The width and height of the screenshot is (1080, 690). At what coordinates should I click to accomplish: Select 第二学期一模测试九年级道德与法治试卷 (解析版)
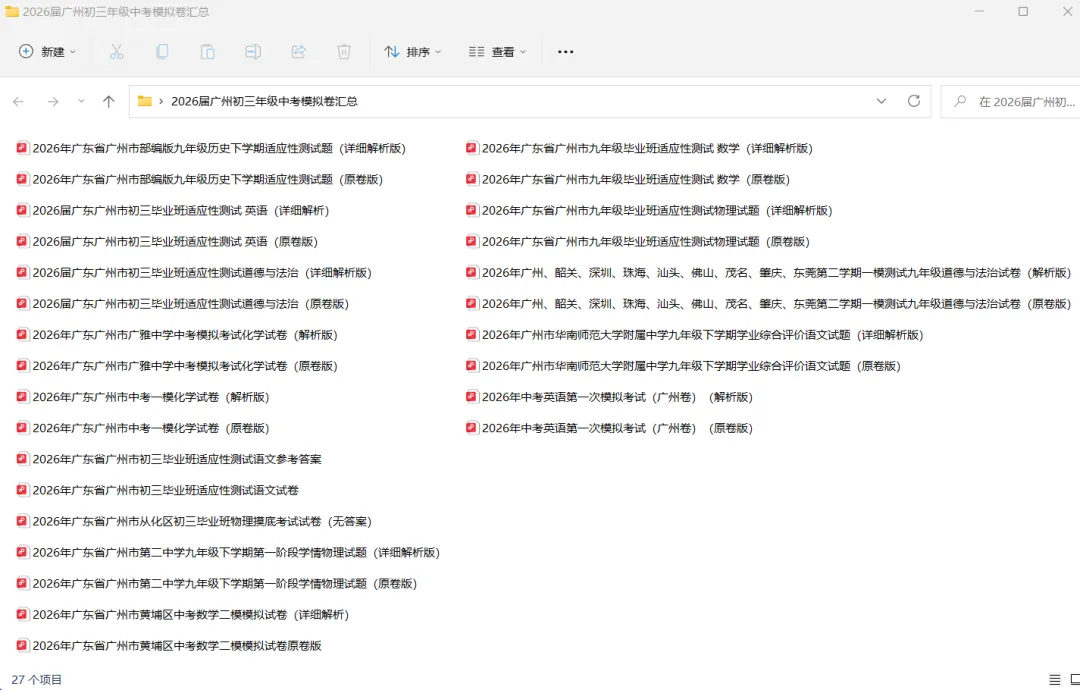click(769, 273)
